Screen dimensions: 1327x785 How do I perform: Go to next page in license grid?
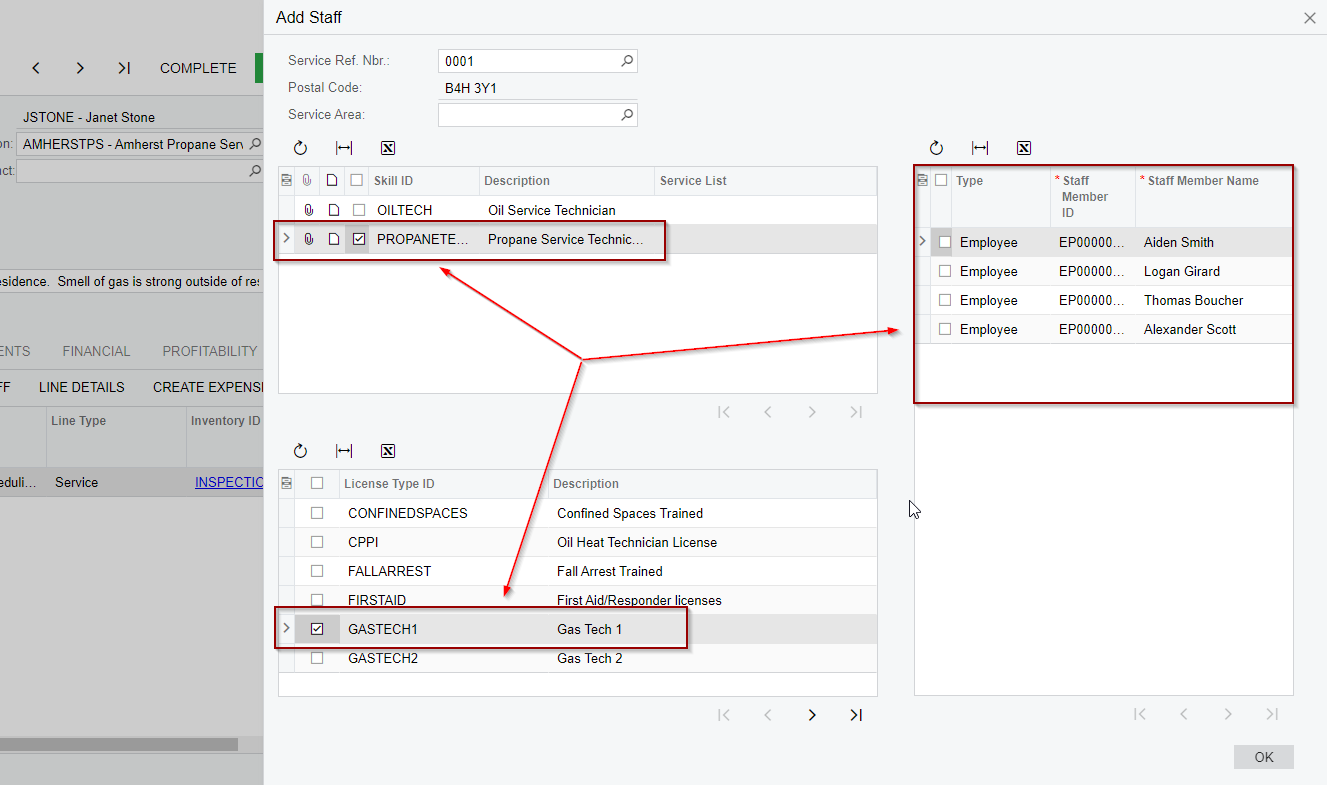click(812, 715)
